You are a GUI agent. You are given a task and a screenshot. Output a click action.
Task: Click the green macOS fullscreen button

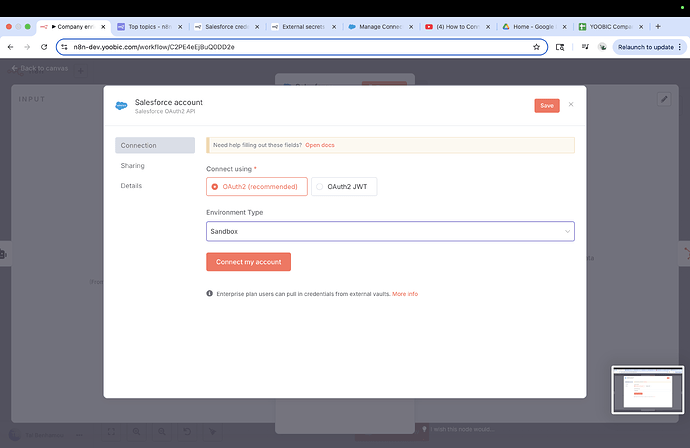coord(28,26)
